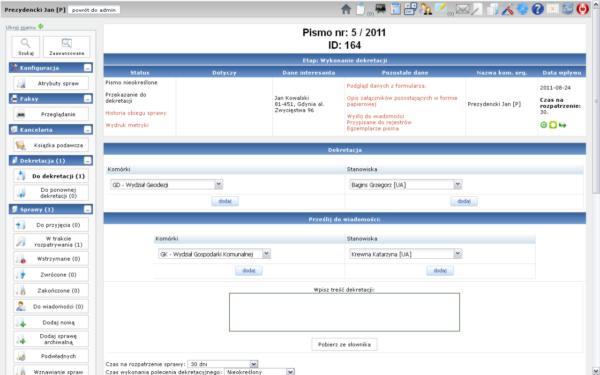This screenshot has height=375, width=600.
Task: Open Komórki dropdown showing GD - Wydział Geodezji
Action: [166, 185]
